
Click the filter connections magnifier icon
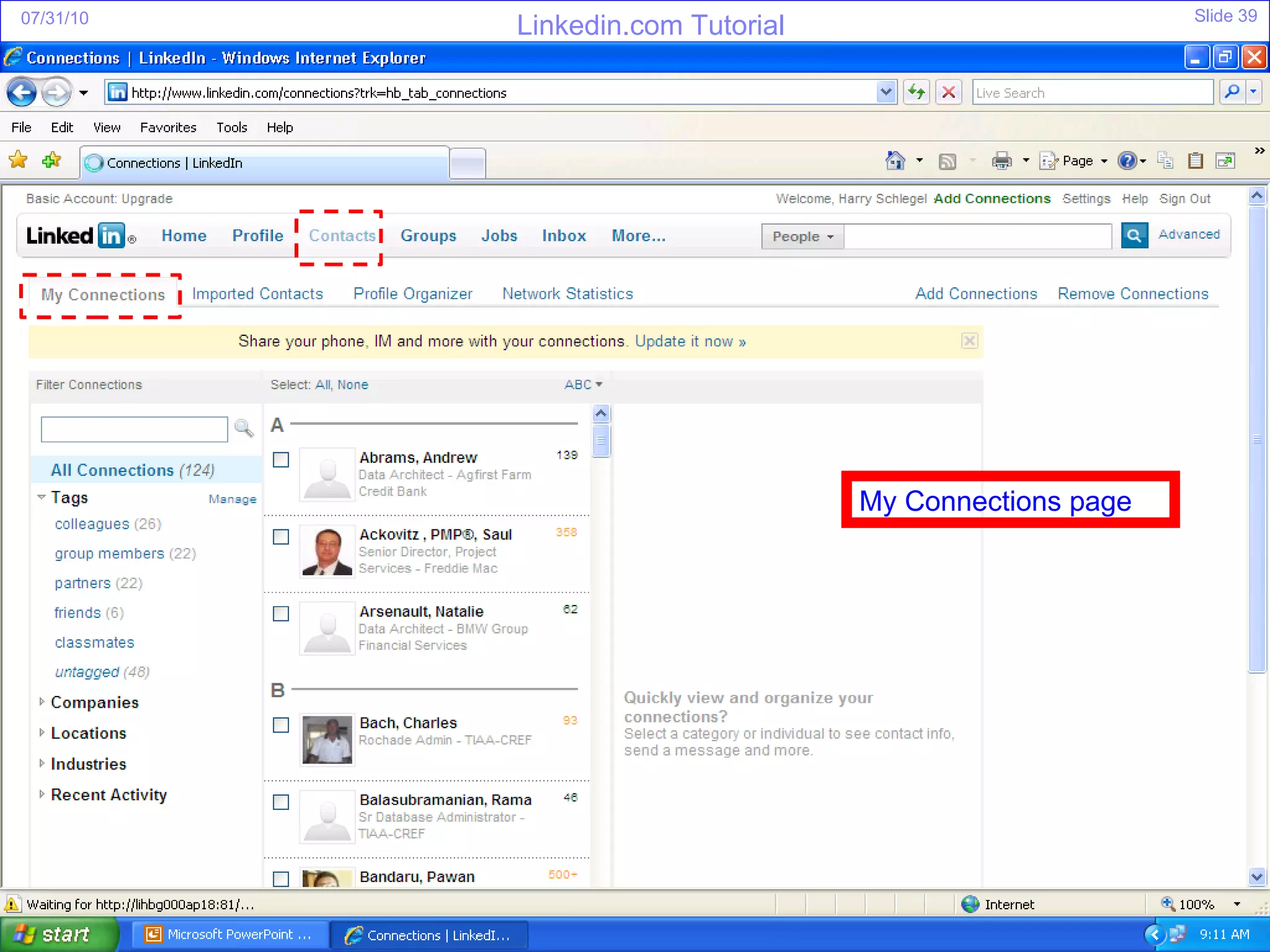244,428
